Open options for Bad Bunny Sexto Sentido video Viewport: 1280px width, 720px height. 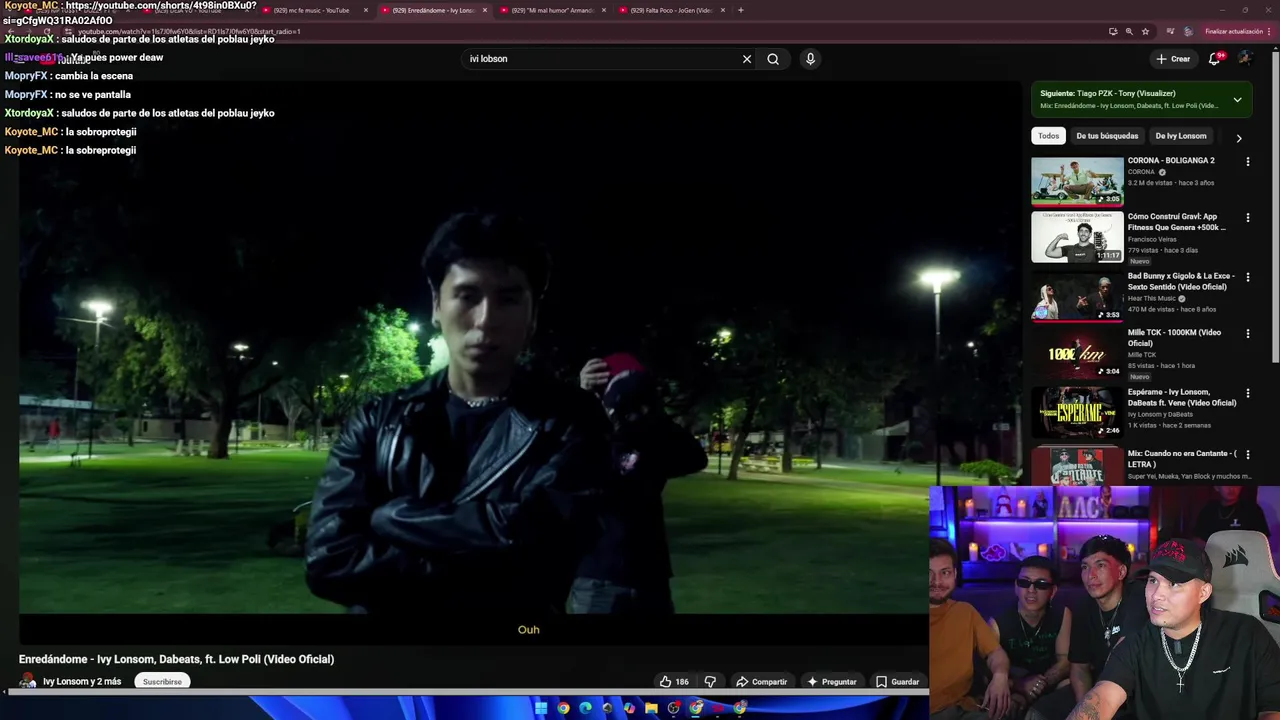pos(1247,276)
